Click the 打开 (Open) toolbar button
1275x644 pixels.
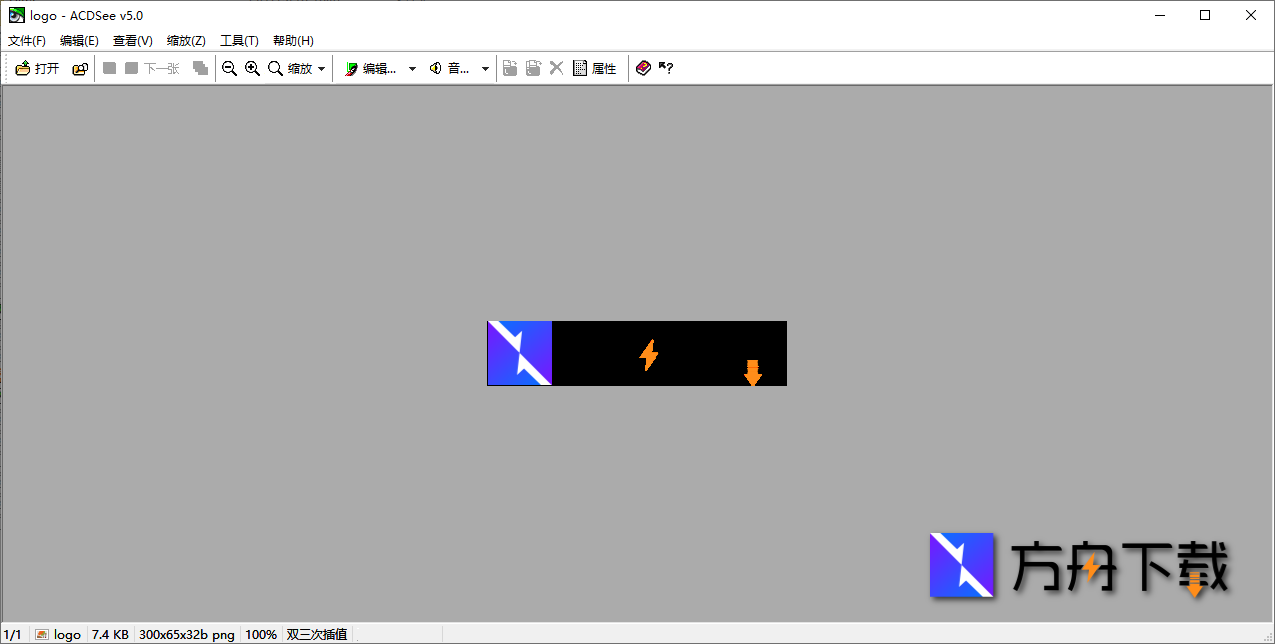coord(38,69)
